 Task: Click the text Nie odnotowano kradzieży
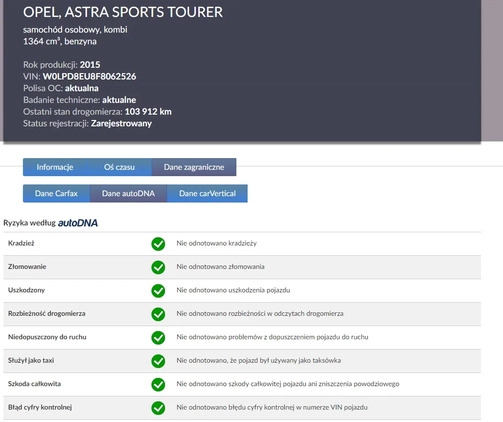coord(217,243)
